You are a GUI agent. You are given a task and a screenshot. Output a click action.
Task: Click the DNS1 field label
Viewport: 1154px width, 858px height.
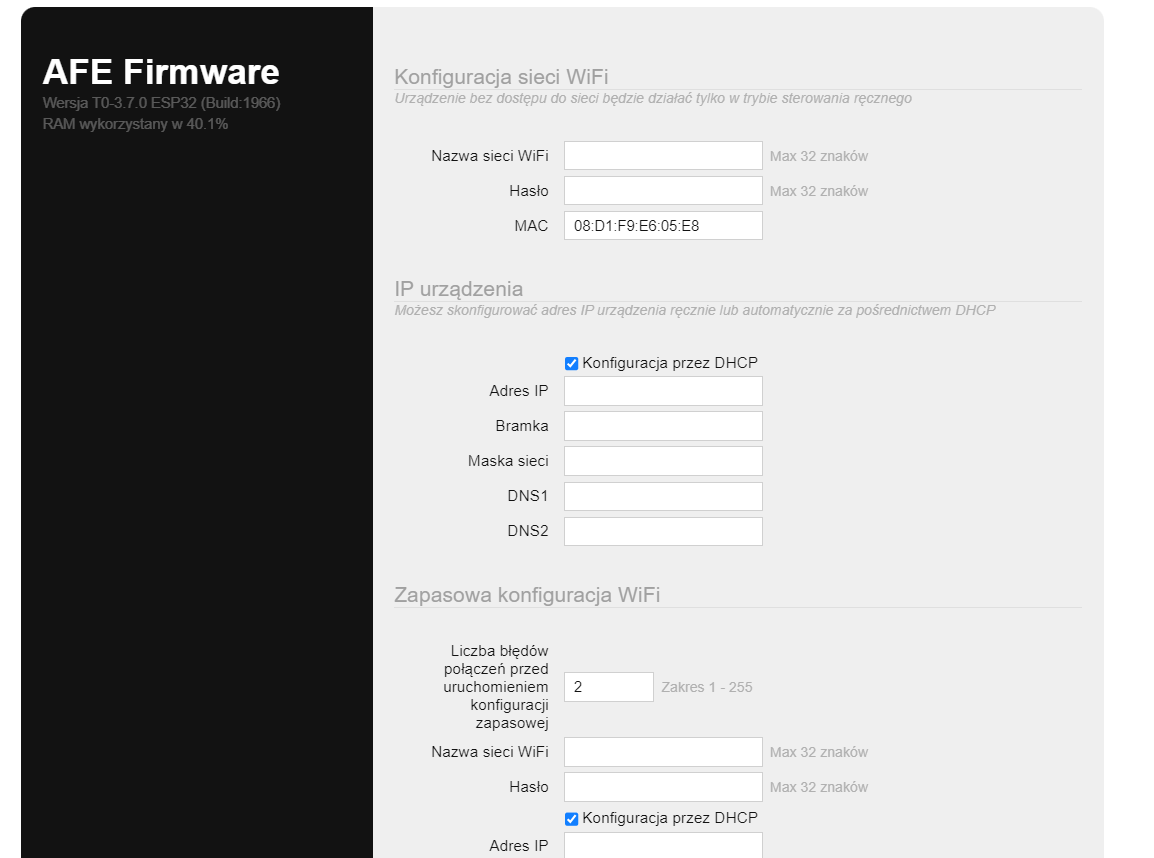pyautogui.click(x=528, y=497)
